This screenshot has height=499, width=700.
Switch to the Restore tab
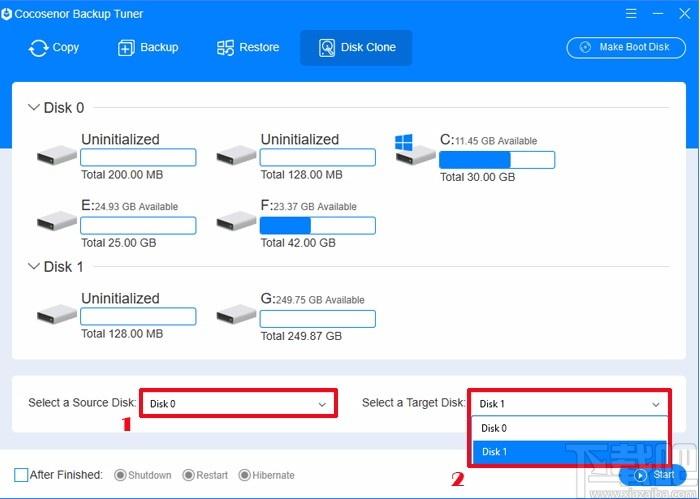[248, 47]
